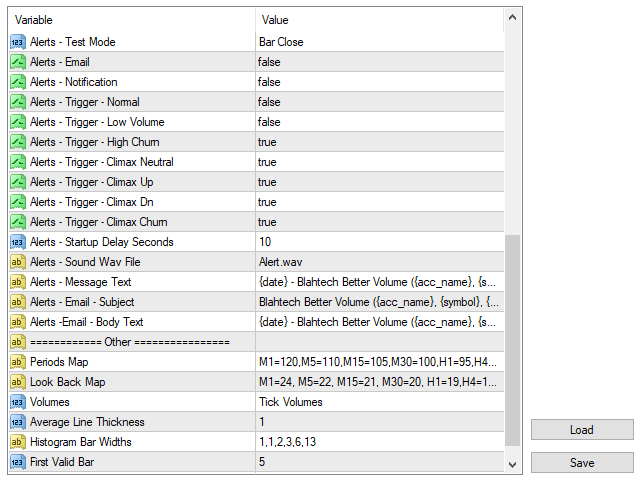Click the Variable column header

pos(130,20)
